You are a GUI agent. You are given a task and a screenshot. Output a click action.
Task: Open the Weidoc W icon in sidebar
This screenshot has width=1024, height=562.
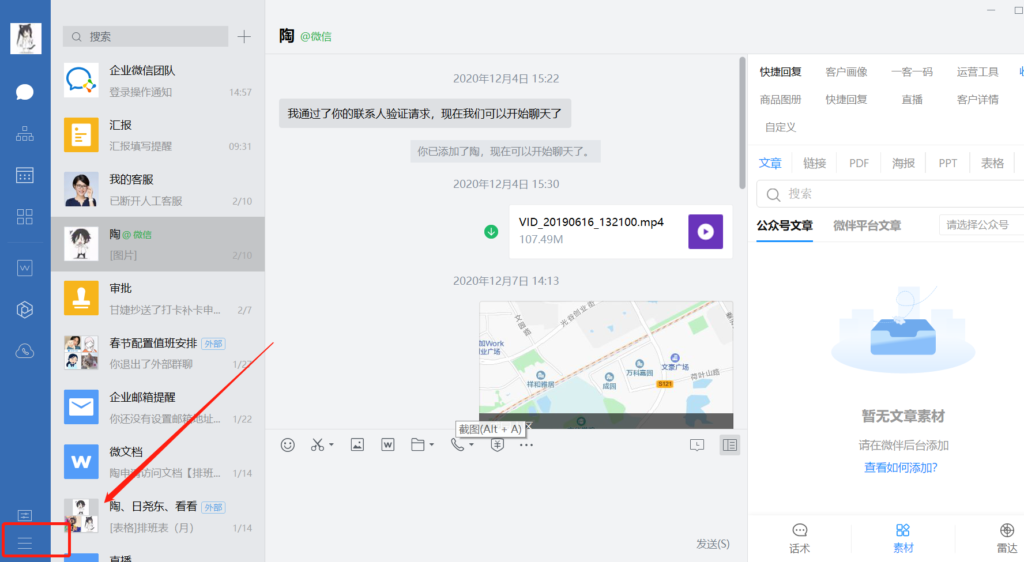tap(25, 268)
